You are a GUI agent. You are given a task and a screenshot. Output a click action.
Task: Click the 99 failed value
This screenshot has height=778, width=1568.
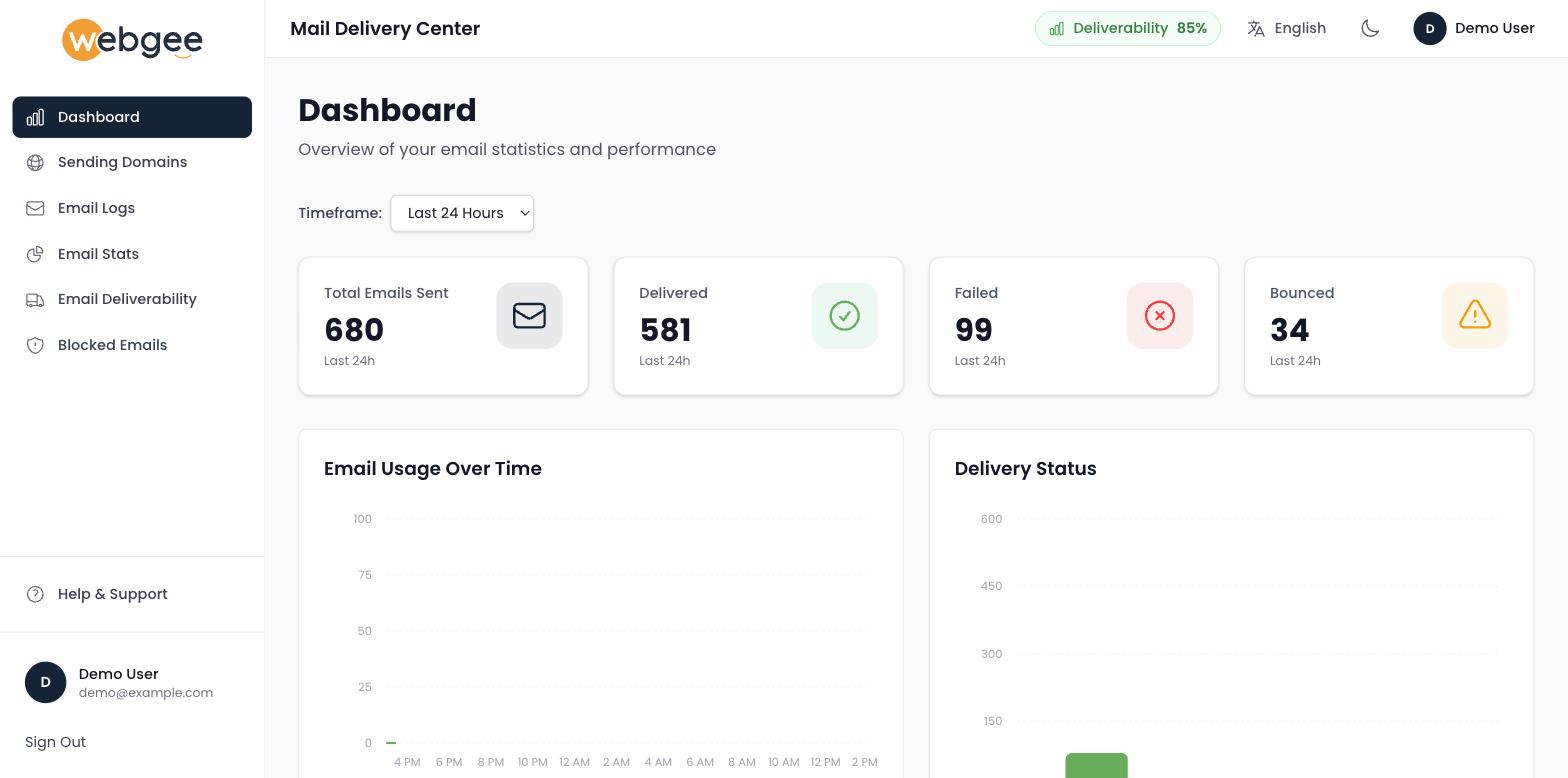(974, 330)
